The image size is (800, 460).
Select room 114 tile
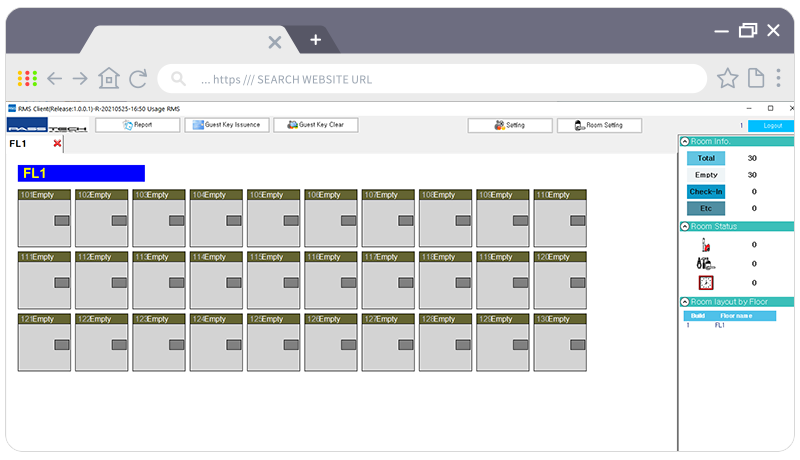216,280
